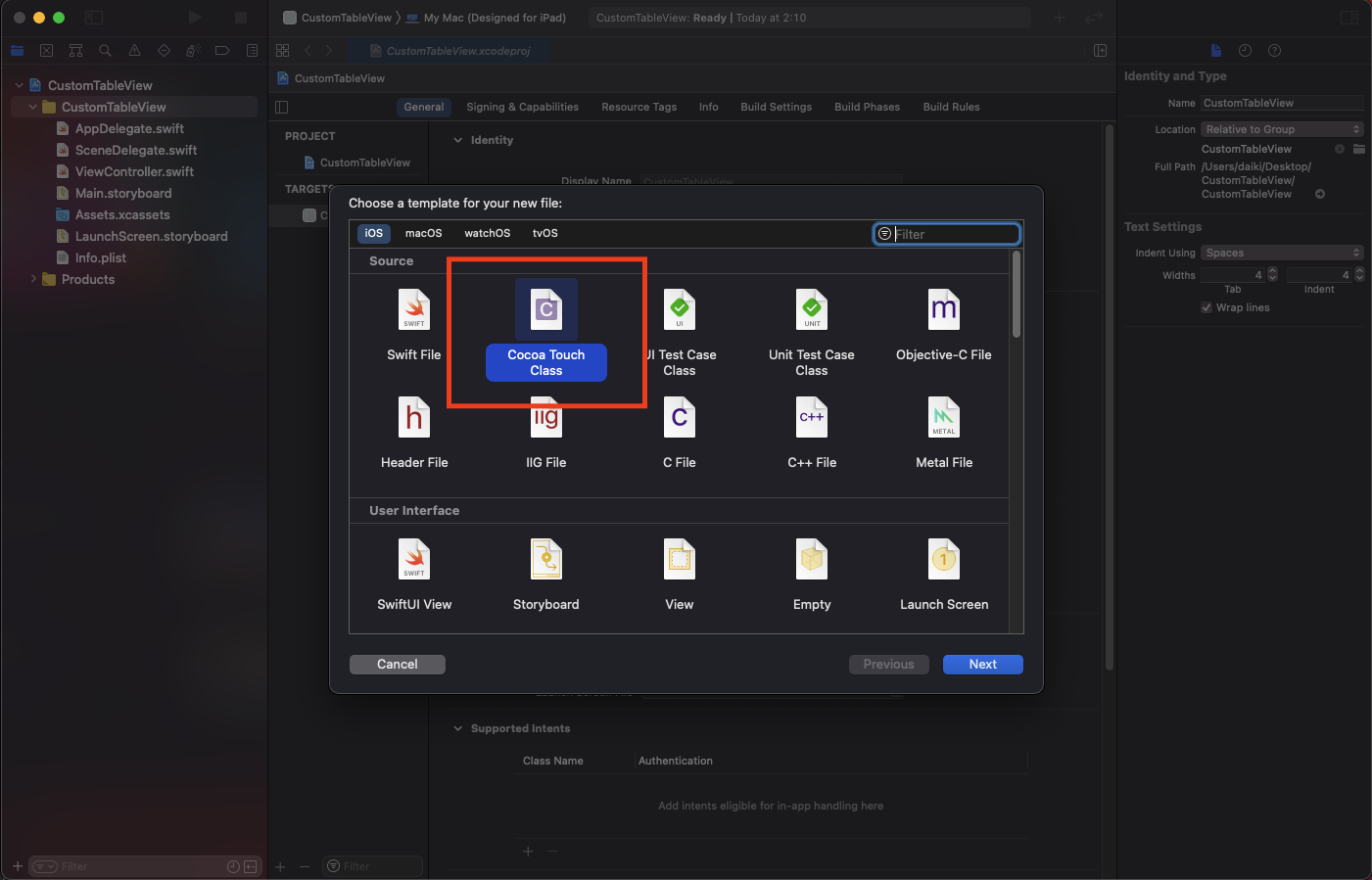Viewport: 1372px width, 880px height.
Task: Click the Stop button in toolbar
Action: pyautogui.click(x=240, y=18)
